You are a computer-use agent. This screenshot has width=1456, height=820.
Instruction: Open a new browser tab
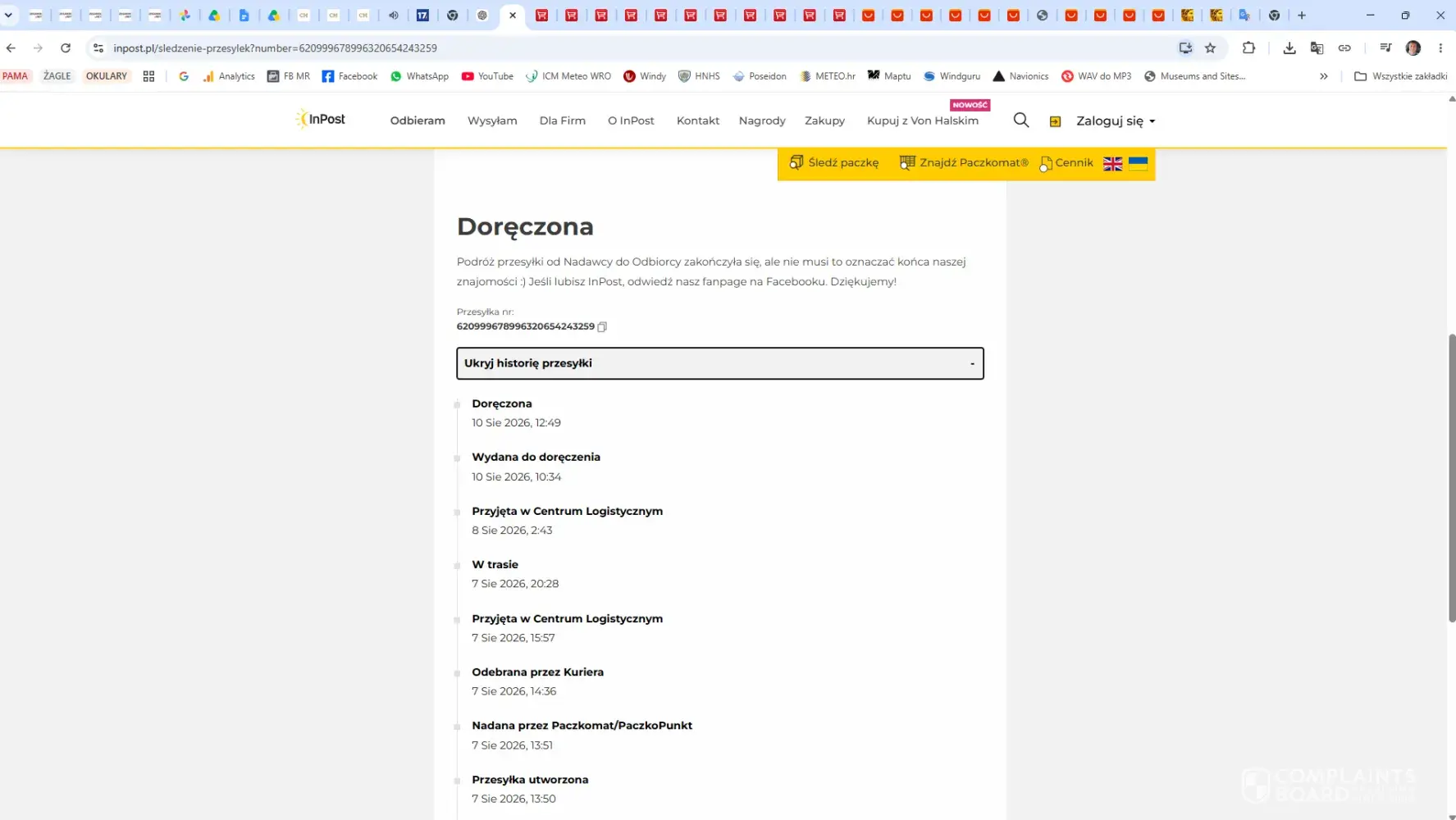point(1302,16)
